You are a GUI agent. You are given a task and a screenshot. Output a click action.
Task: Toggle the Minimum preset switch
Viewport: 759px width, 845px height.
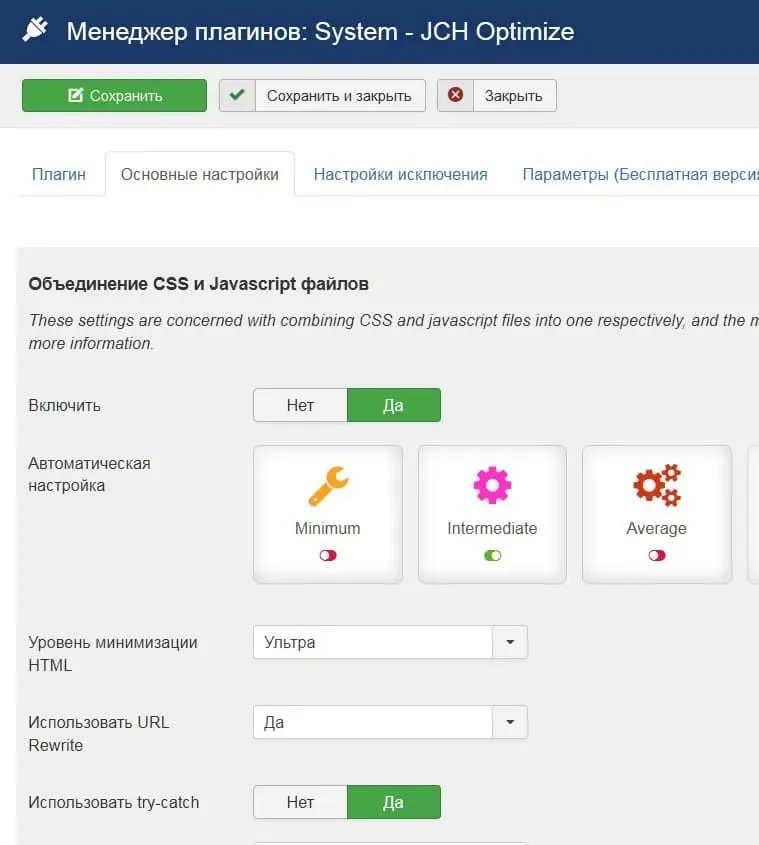pos(328,555)
